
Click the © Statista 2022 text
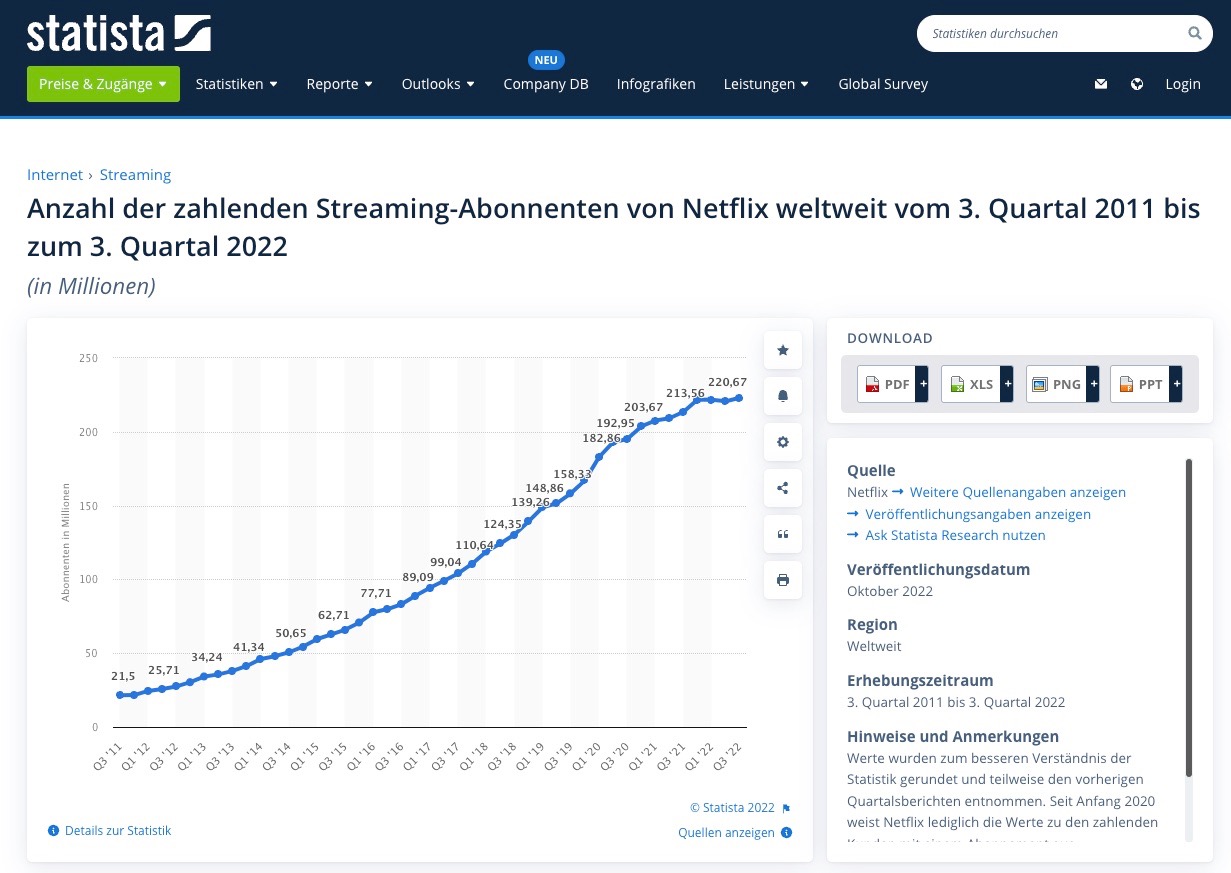(x=732, y=808)
